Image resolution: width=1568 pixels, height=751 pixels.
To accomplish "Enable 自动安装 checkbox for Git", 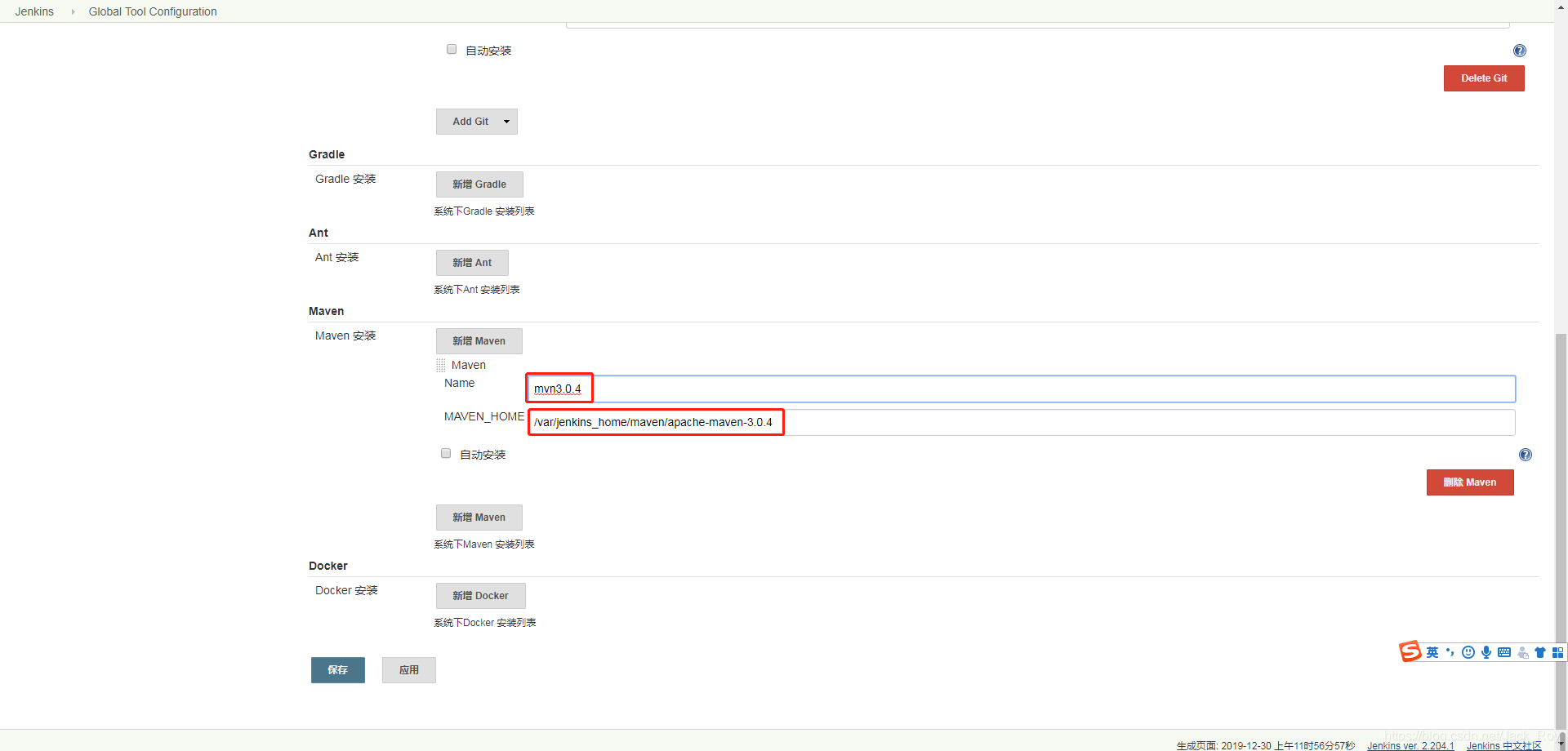I will click(x=452, y=49).
